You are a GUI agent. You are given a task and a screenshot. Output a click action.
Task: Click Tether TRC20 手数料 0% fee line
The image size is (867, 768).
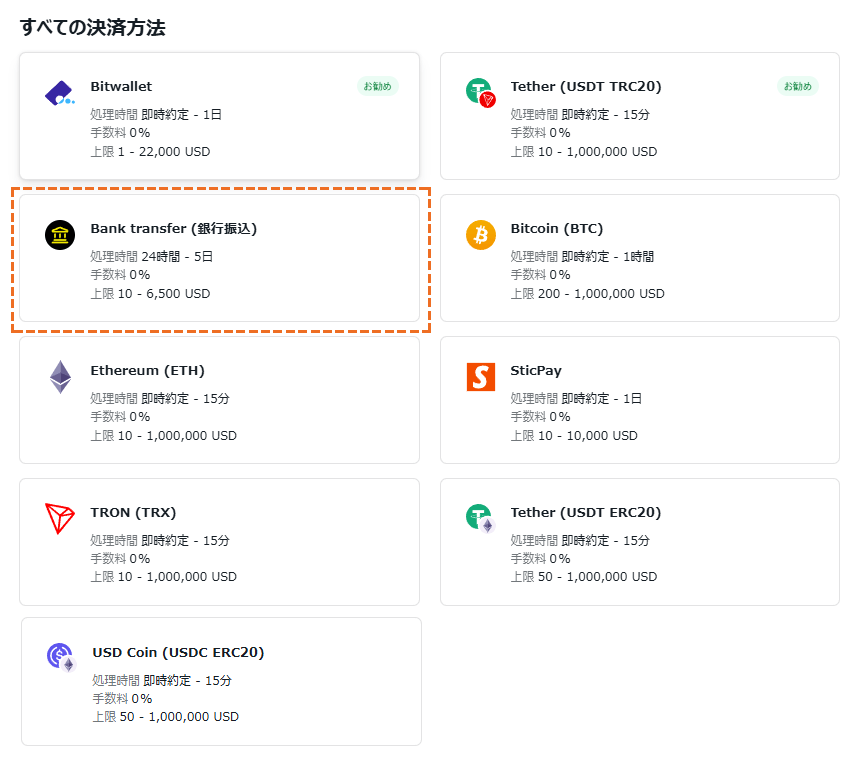click(540, 133)
